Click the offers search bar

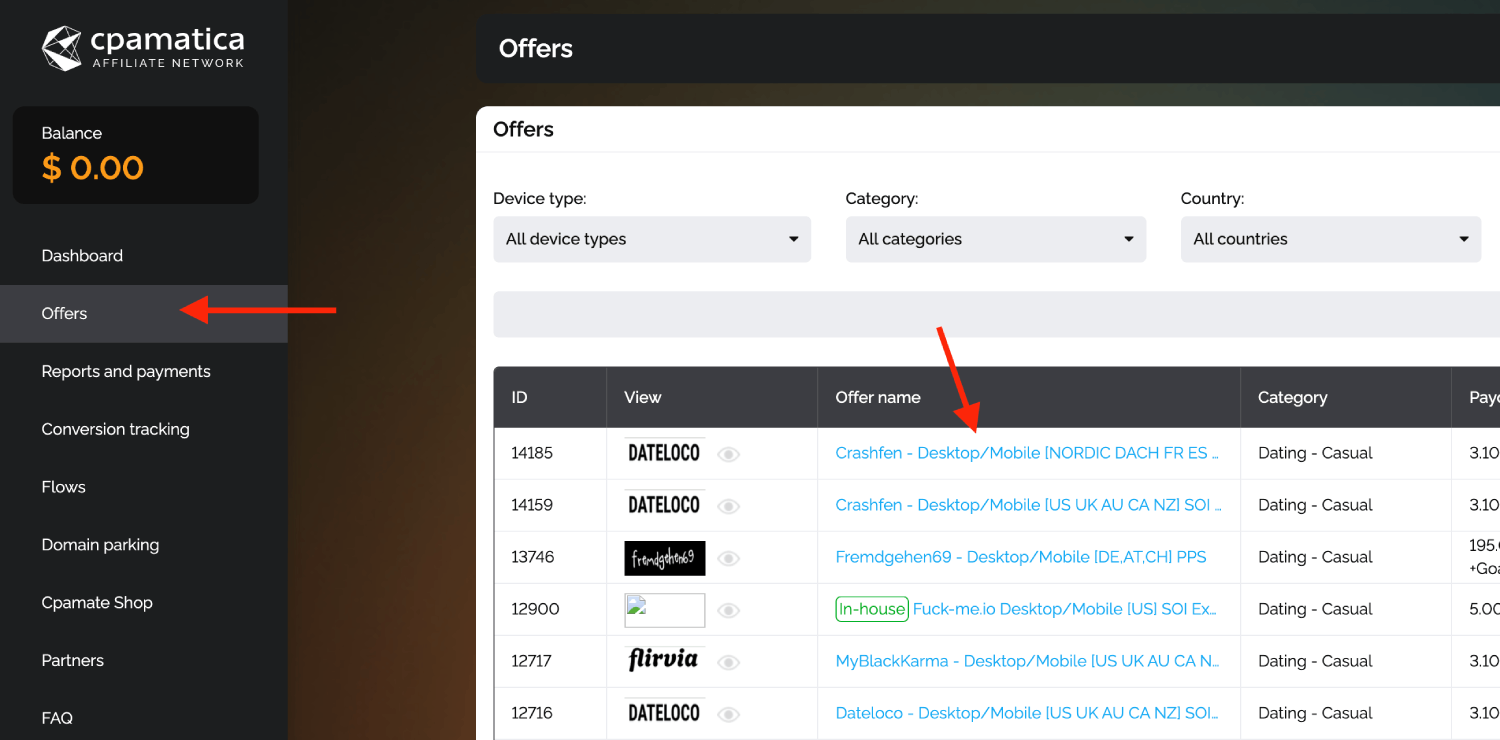tap(996, 314)
